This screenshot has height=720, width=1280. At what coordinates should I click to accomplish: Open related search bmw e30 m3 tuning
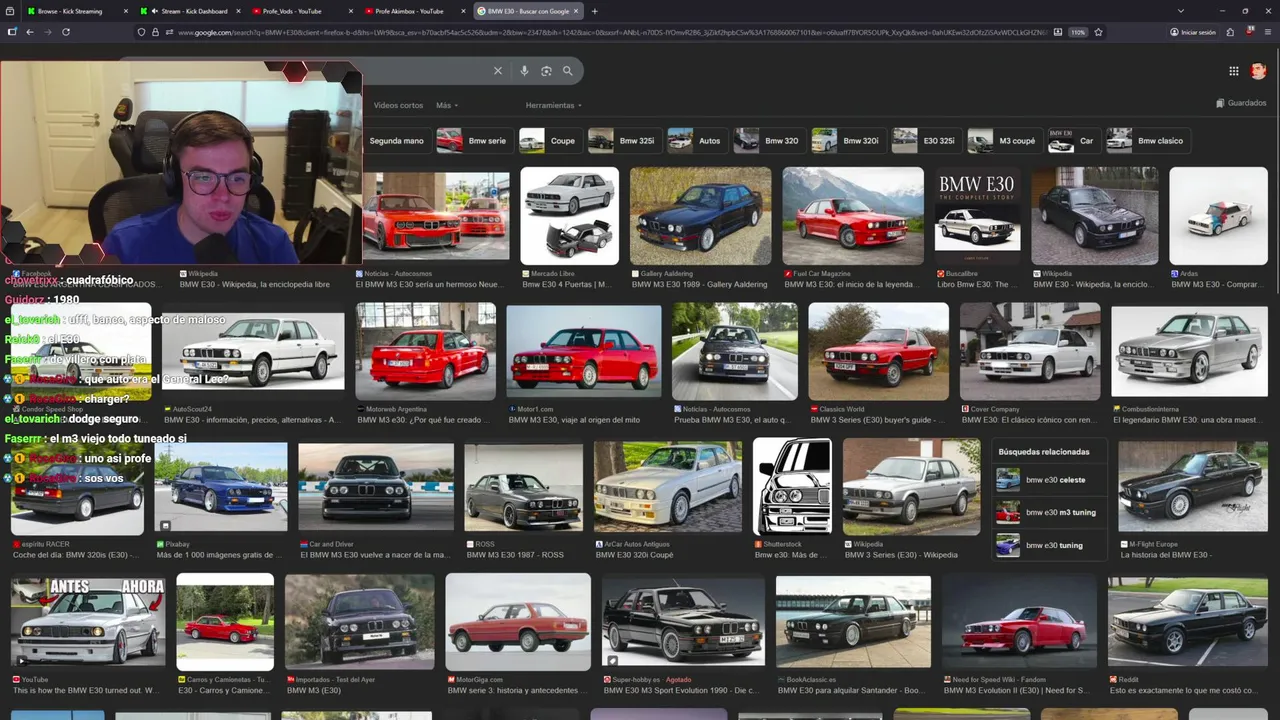[1049, 513]
